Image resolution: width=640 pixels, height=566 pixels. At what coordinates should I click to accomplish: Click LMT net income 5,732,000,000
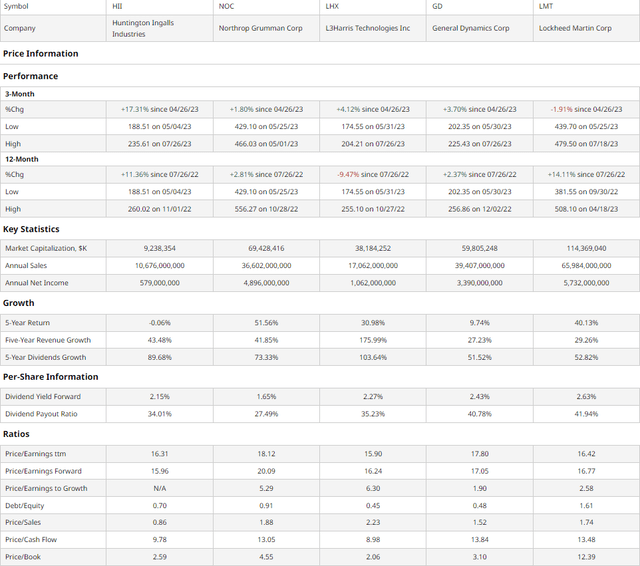[x=586, y=283]
